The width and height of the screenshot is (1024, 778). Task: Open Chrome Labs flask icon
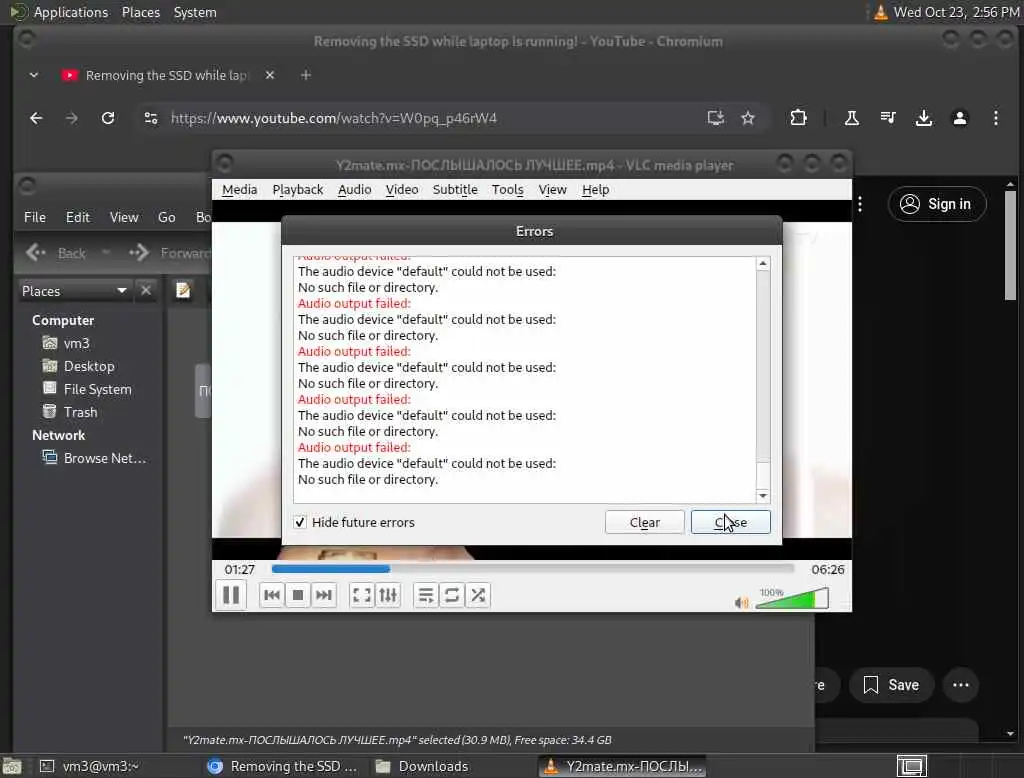tap(852, 118)
